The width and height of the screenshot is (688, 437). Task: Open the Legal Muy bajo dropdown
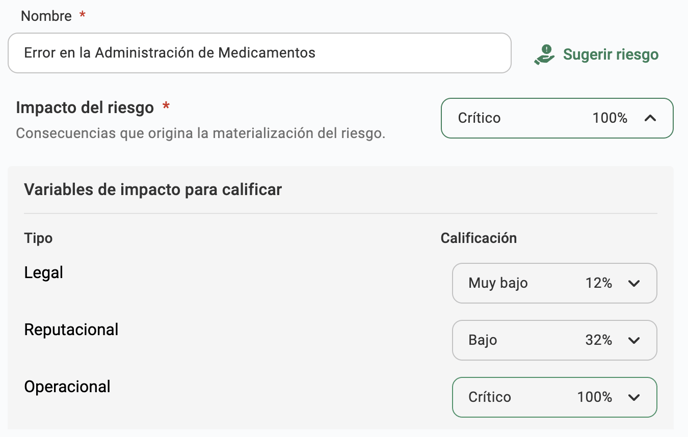(x=555, y=283)
